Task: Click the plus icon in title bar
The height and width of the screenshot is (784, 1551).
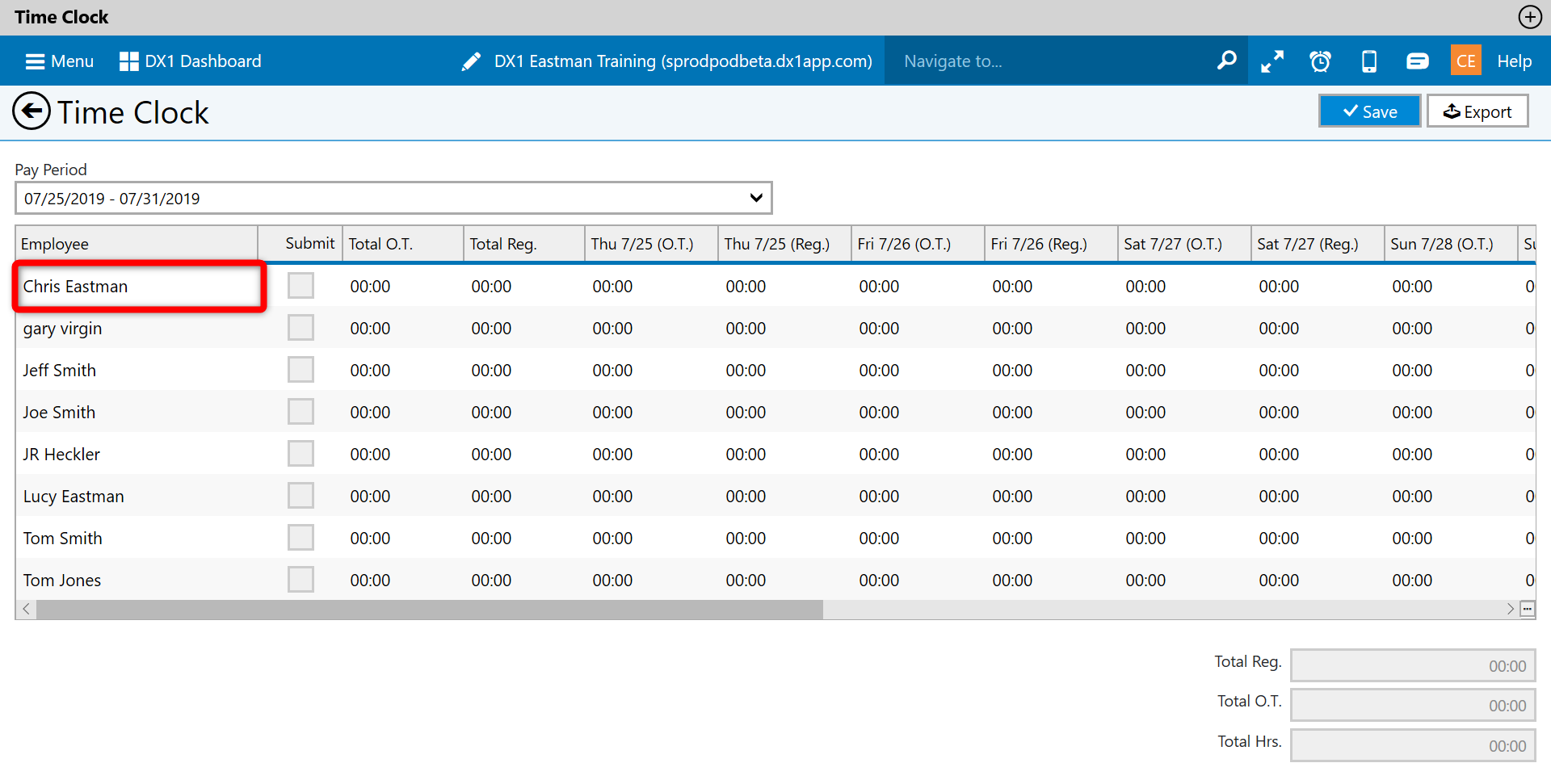Action: point(1530,17)
